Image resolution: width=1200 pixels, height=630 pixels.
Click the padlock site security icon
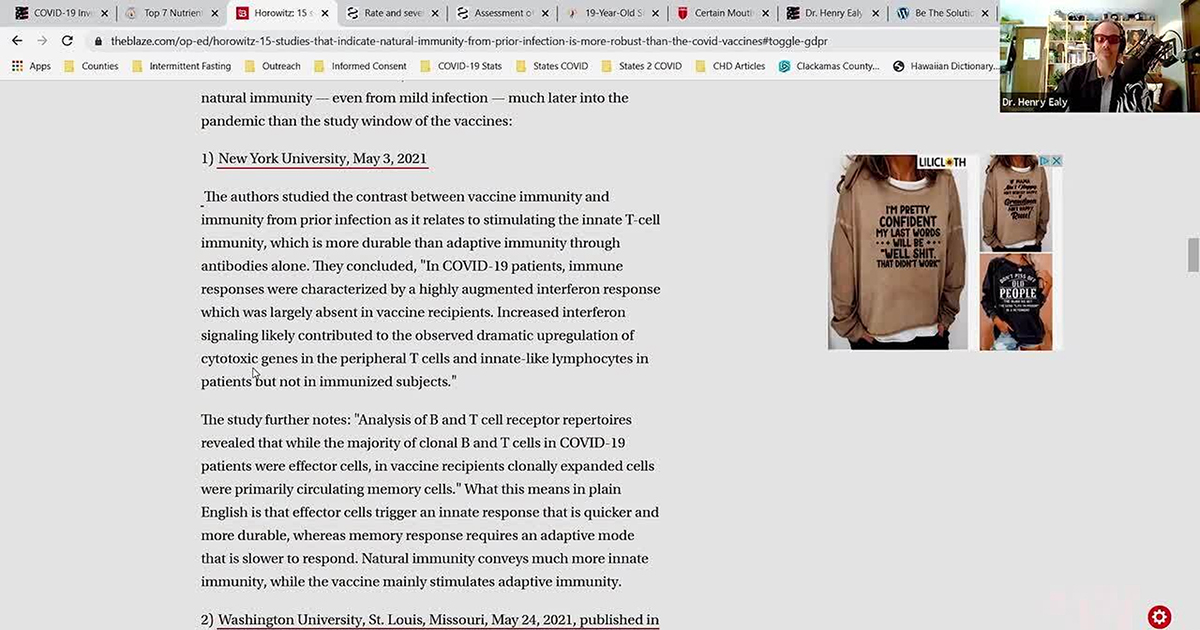(x=98, y=42)
